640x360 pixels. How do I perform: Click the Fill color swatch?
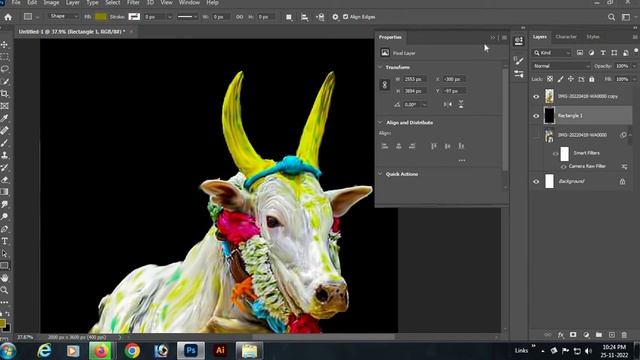coord(101,17)
